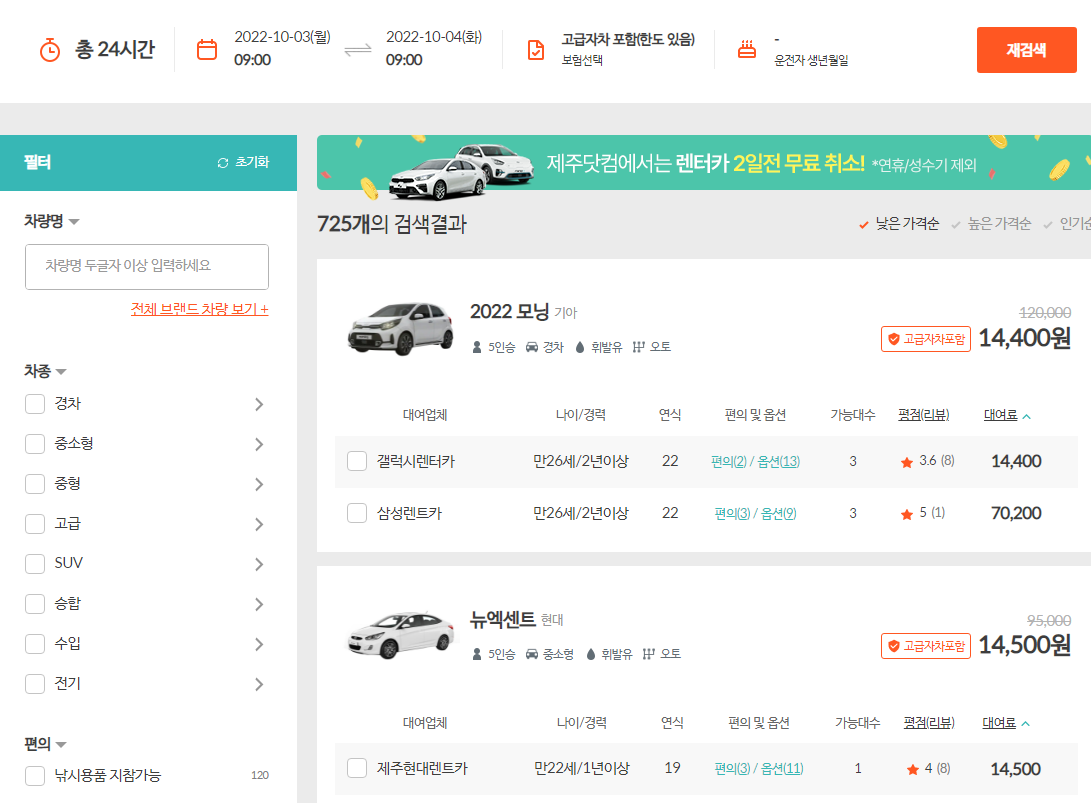Expand the 중소형 sub-options chevron
1091x803 pixels.
[259, 444]
